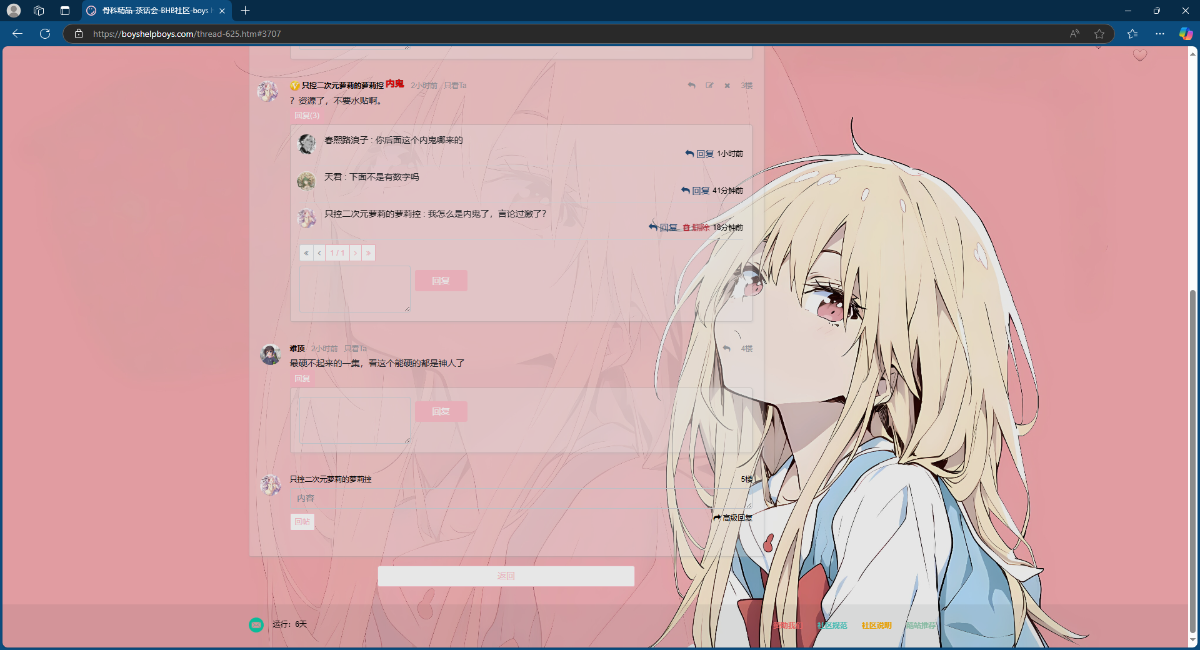
Task: Focus the 3楼 reply text box
Action: pos(355,289)
